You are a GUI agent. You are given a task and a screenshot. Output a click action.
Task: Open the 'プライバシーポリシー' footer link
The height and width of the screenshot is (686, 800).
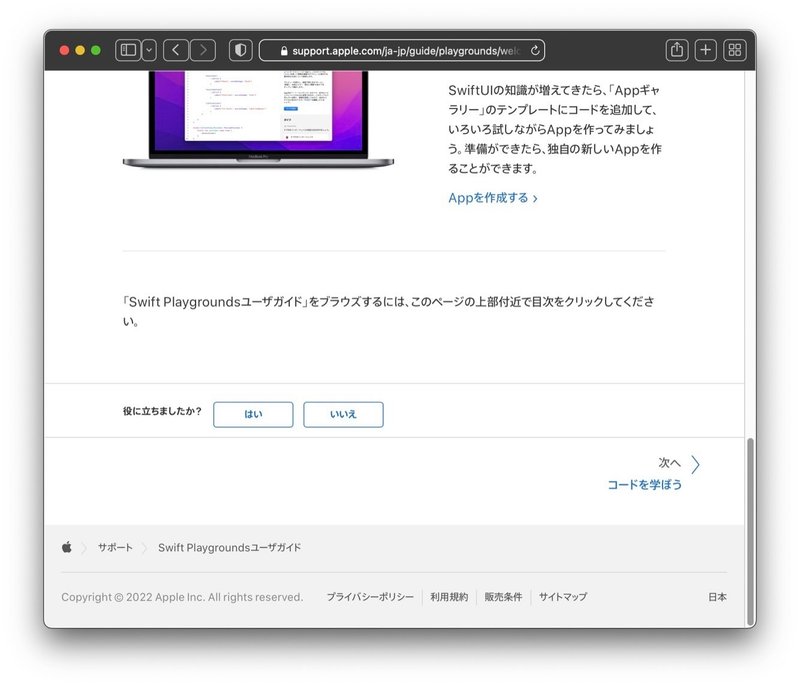click(370, 597)
